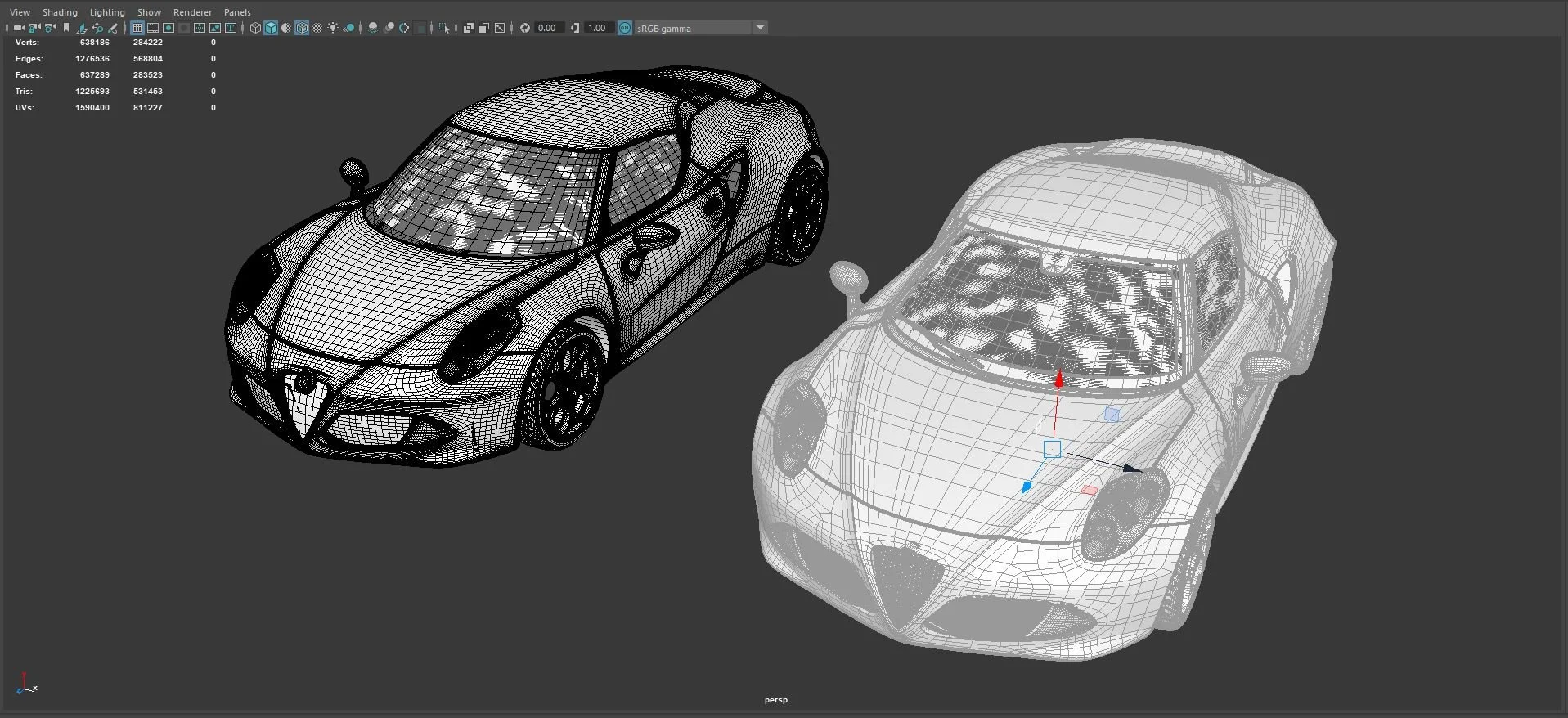Click the persp camera label

tap(775, 700)
